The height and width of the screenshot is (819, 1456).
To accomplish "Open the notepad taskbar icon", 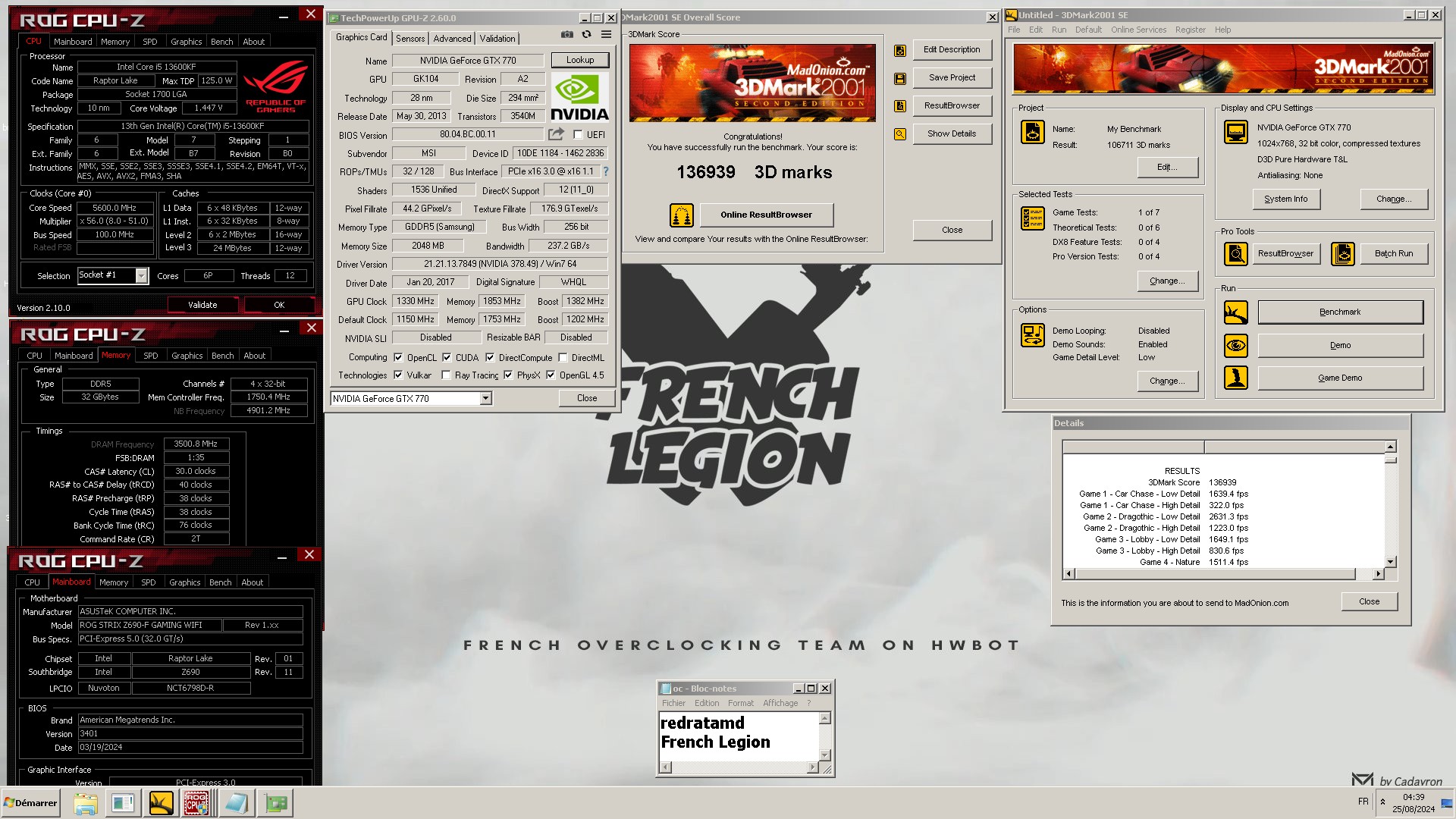I will [x=237, y=803].
